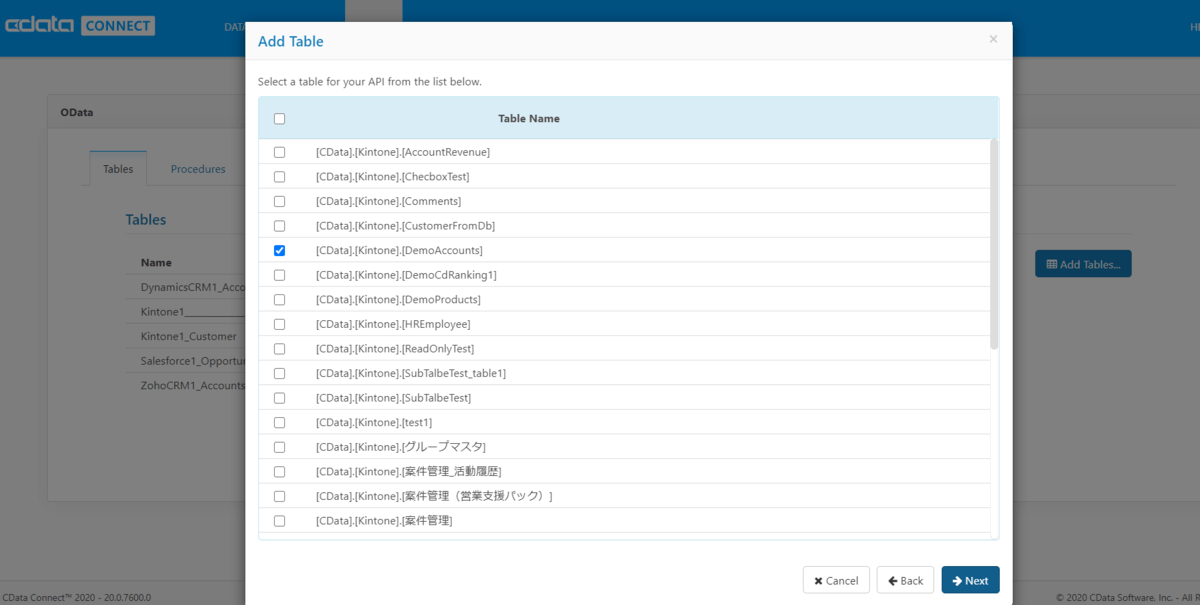The width and height of the screenshot is (1200, 605).
Task: Click Add Tables button behind the dialog
Action: pos(1083,264)
